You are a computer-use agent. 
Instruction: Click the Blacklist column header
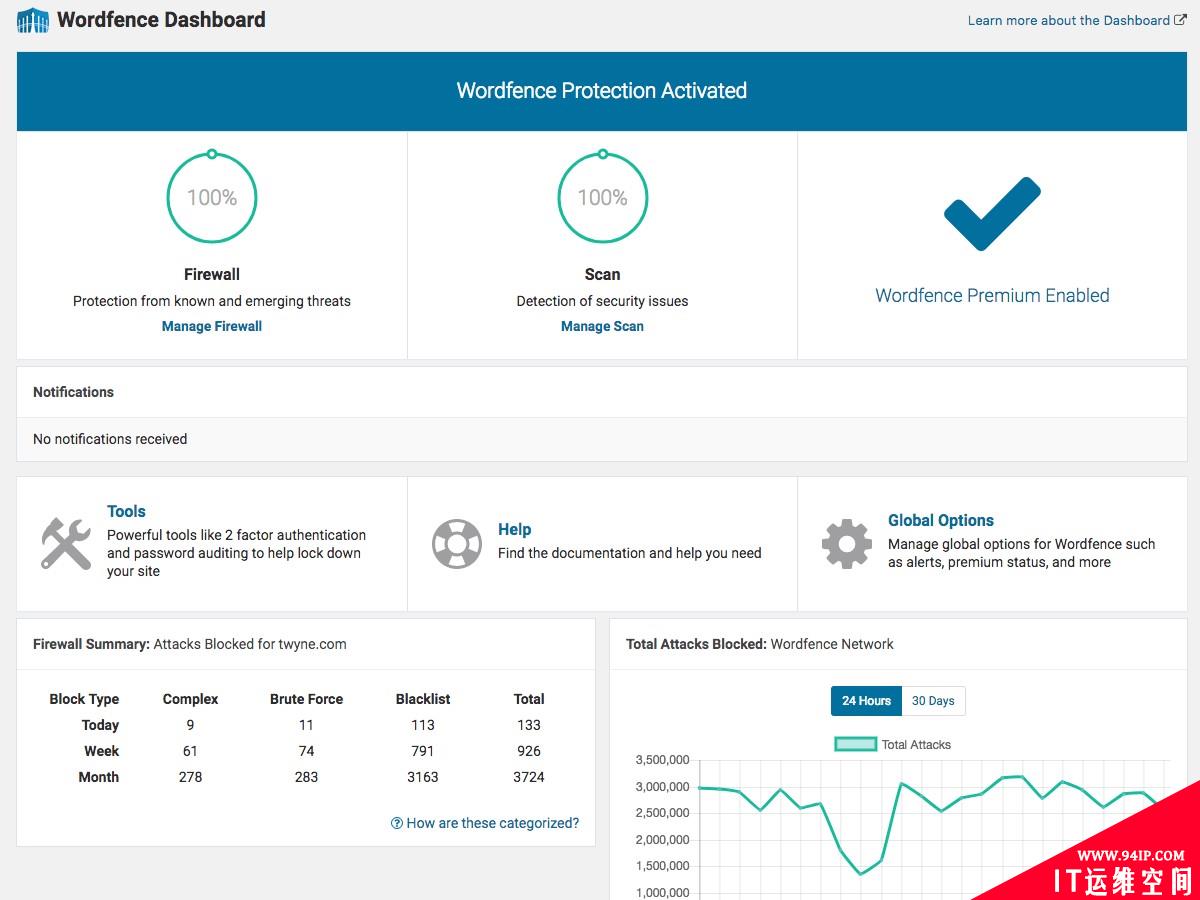[423, 699]
